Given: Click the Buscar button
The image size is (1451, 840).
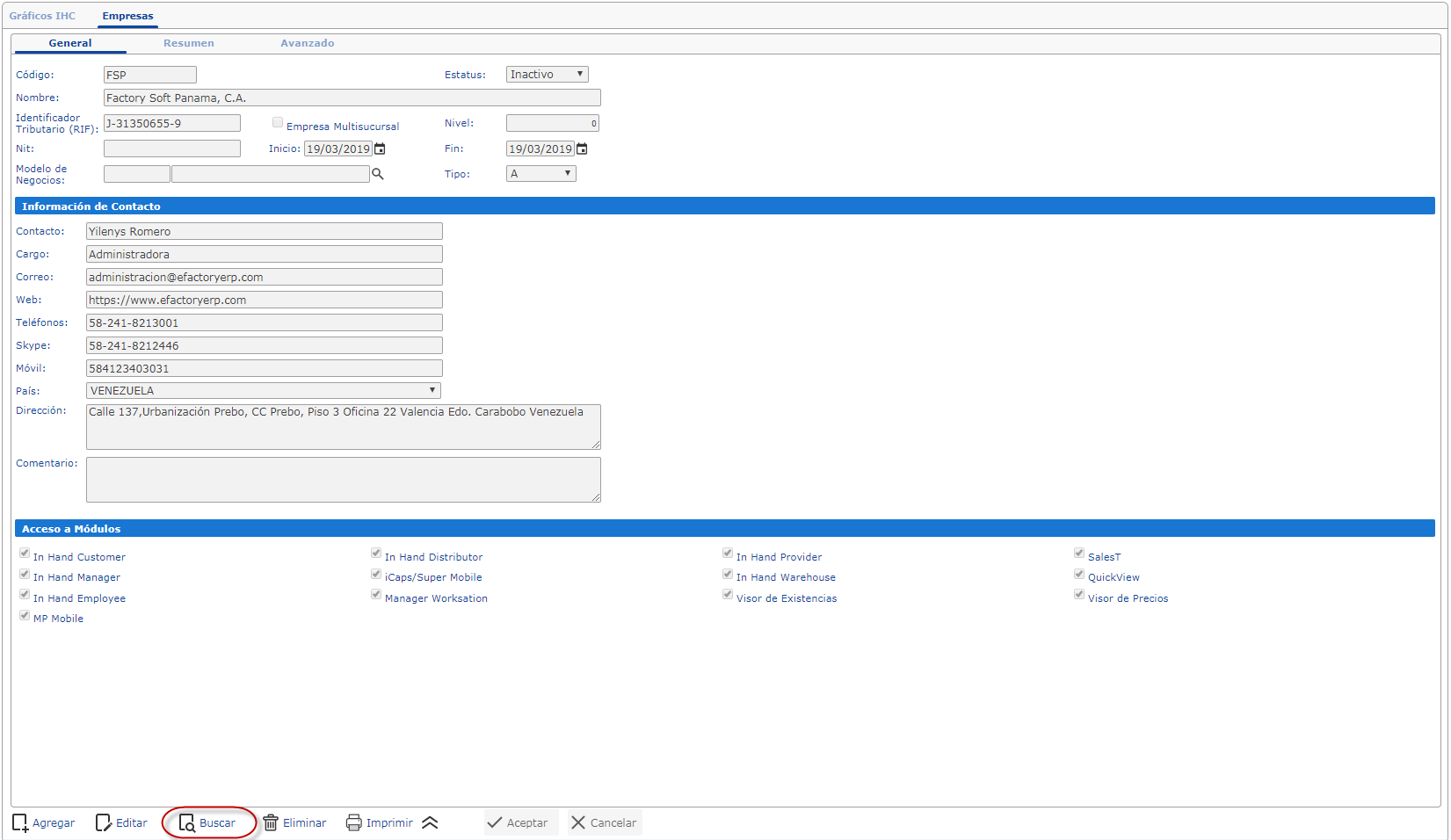Looking at the screenshot, I should coord(208,823).
